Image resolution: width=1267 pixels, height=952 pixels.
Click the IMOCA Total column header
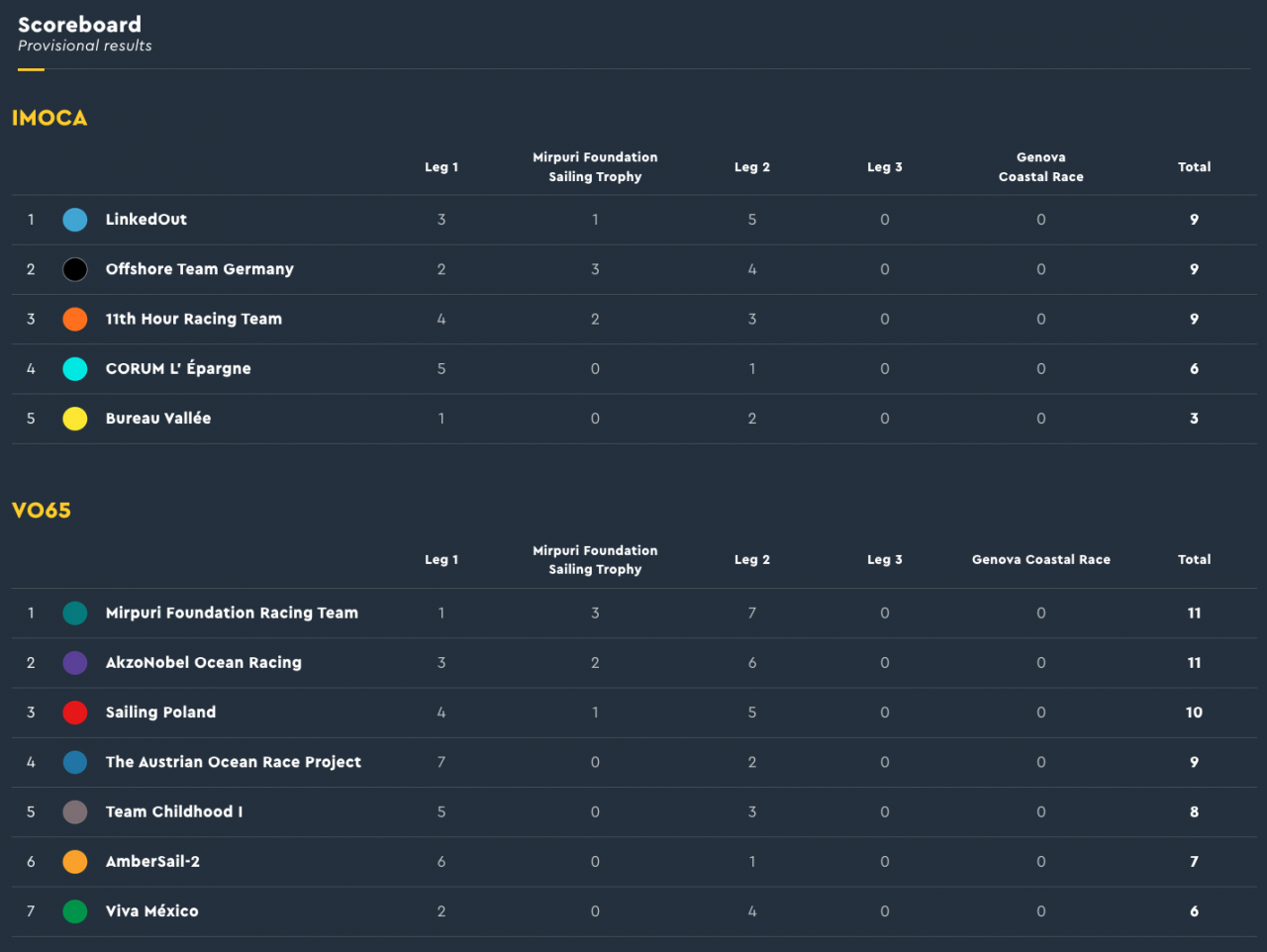click(x=1194, y=167)
